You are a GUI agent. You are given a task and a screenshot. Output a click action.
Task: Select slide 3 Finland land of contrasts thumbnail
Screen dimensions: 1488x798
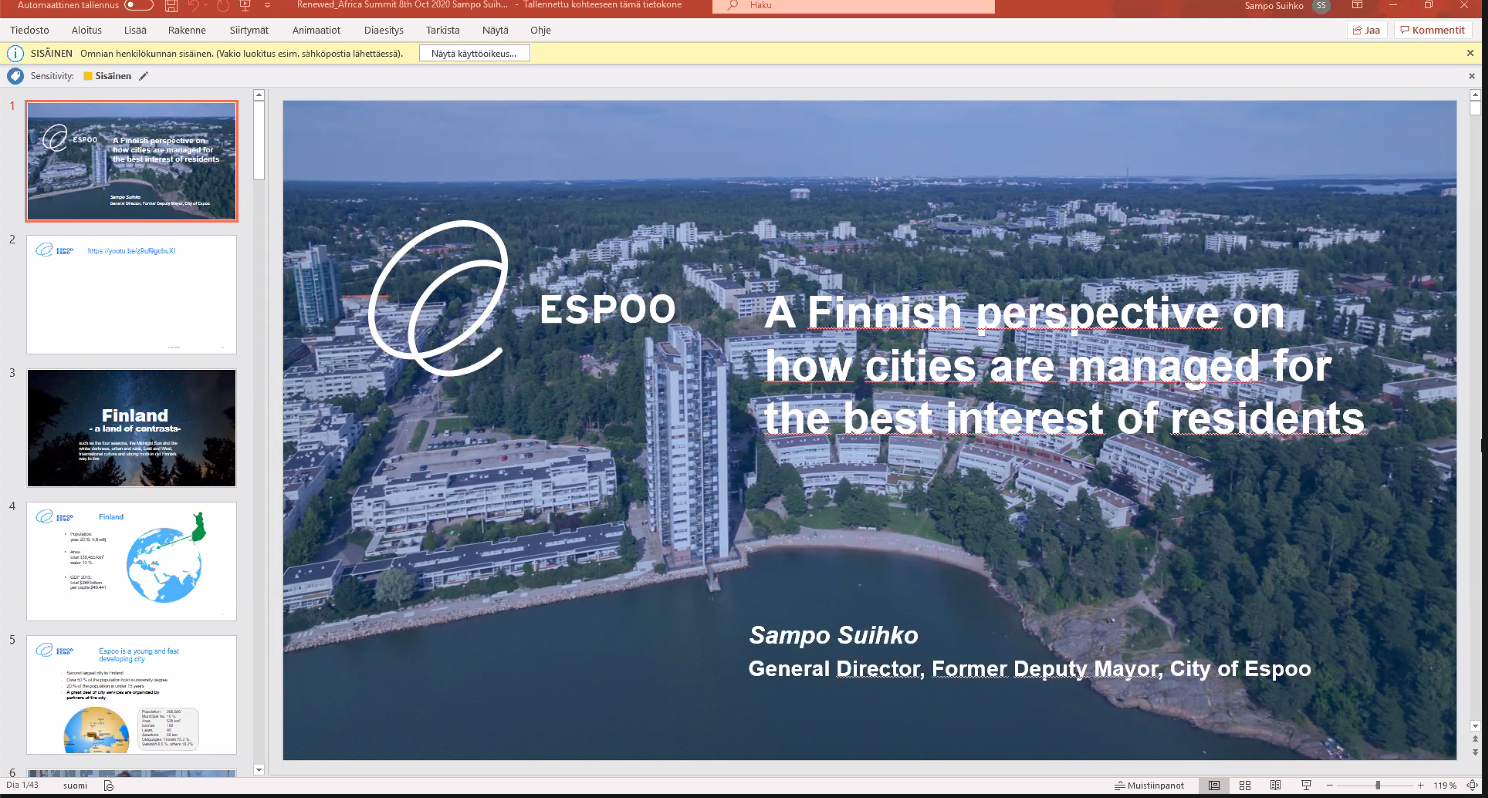click(132, 428)
